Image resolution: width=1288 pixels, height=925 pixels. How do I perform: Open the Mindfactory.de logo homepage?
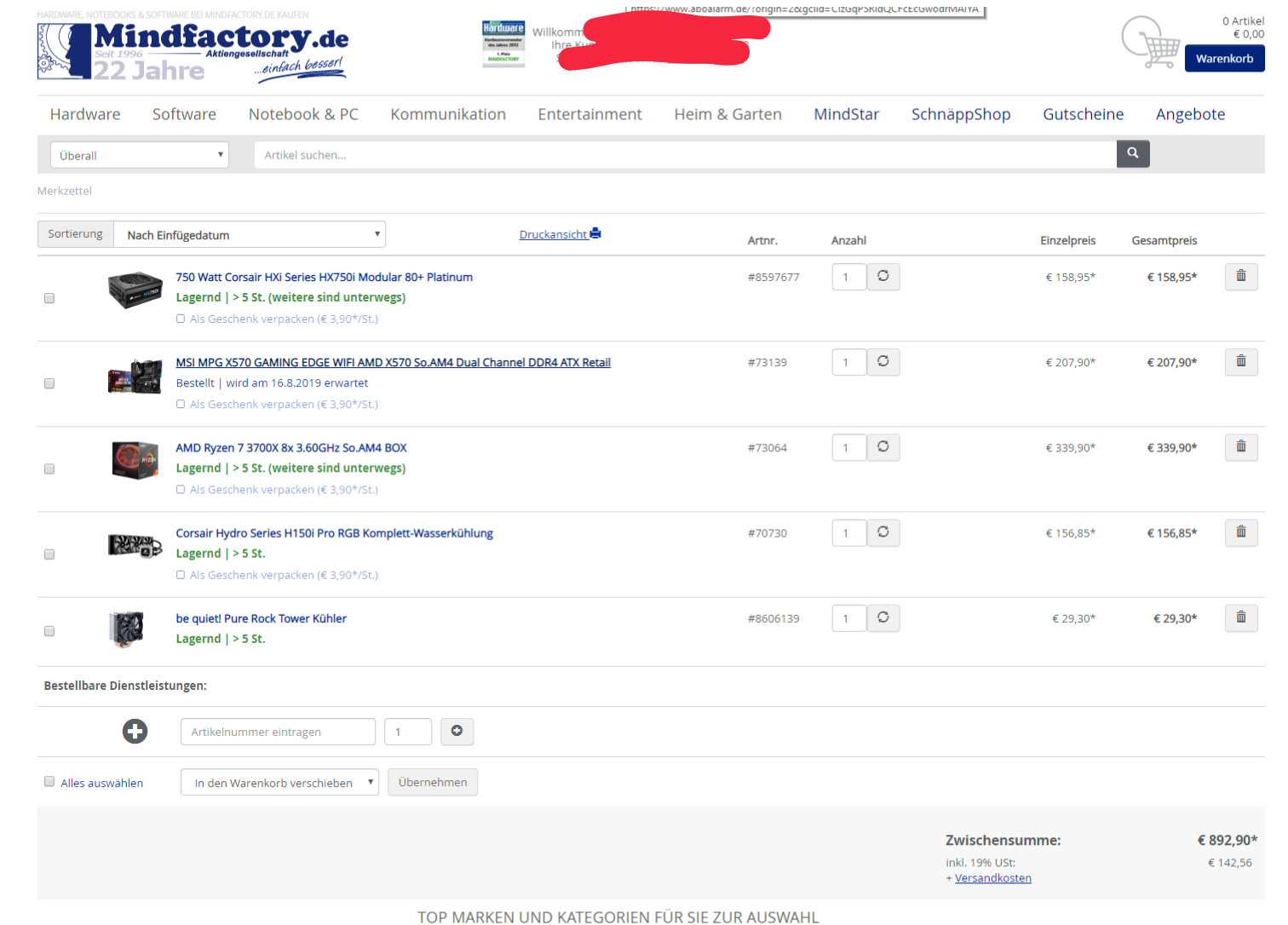(x=193, y=51)
